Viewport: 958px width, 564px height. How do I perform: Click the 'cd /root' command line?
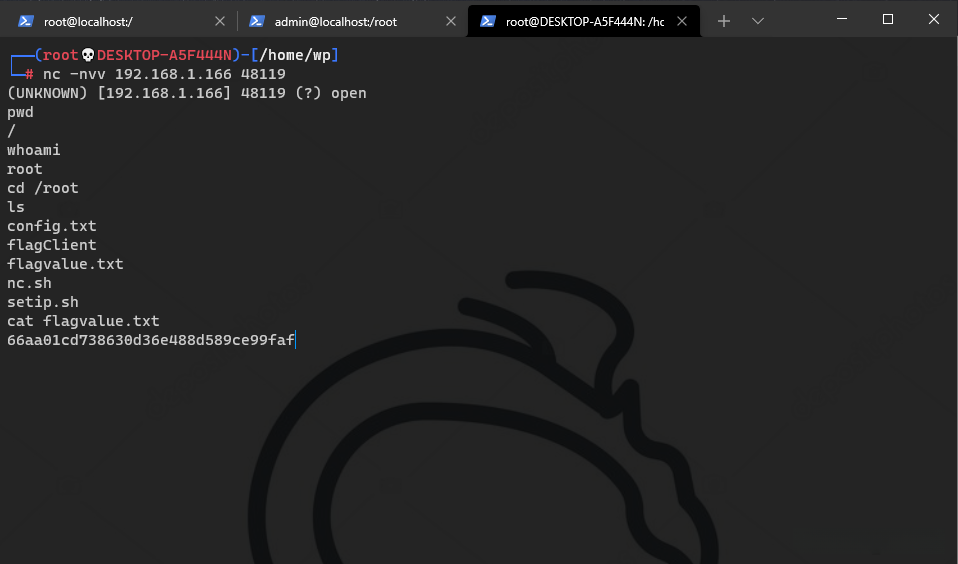43,188
